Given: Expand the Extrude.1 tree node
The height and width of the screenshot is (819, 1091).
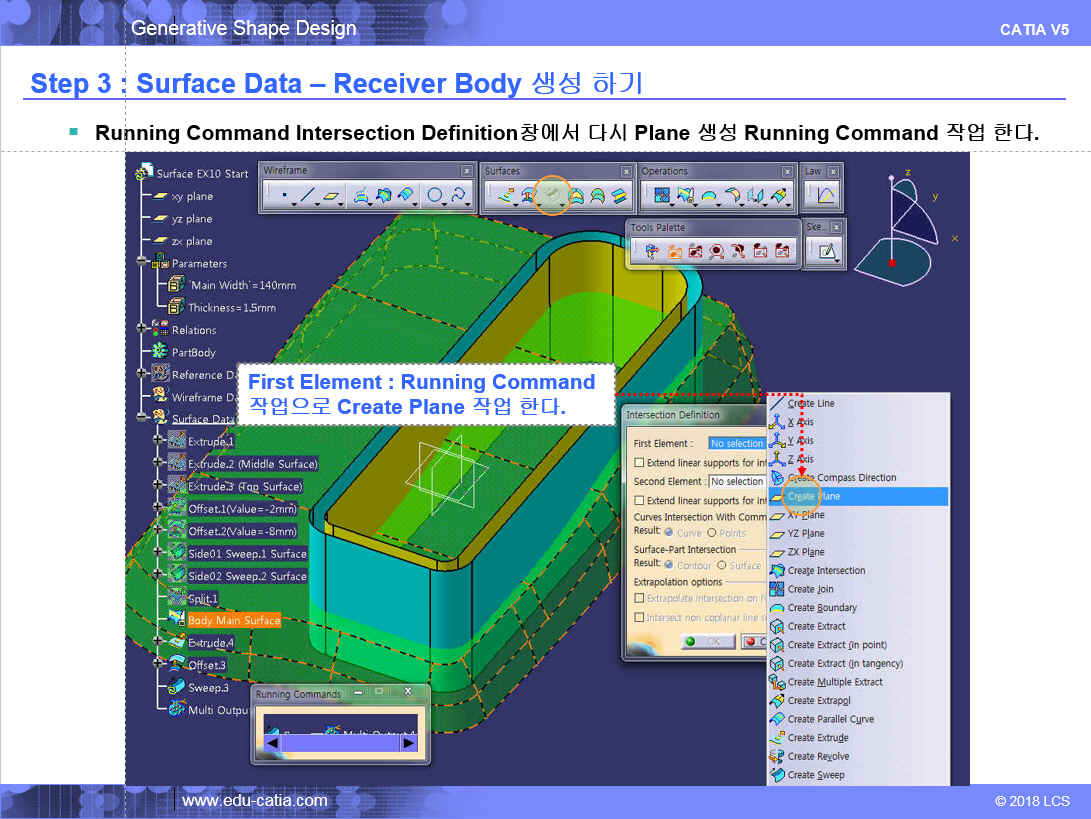Looking at the screenshot, I should pyautogui.click(x=158, y=441).
